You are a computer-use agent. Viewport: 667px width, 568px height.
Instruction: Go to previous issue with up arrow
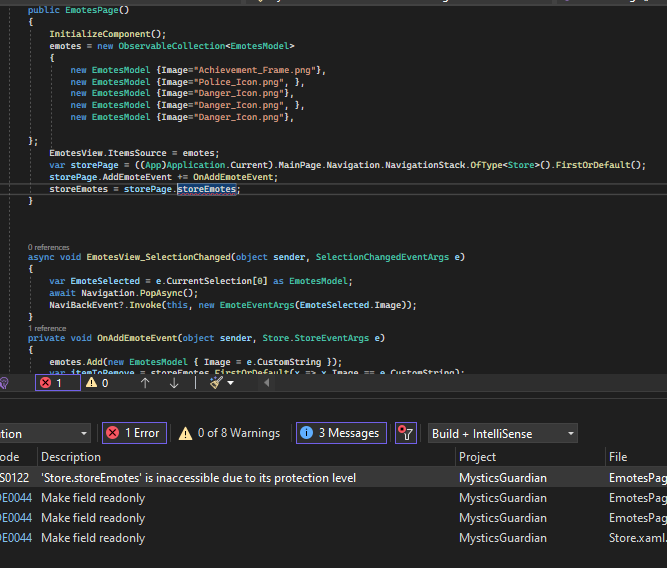(x=145, y=383)
